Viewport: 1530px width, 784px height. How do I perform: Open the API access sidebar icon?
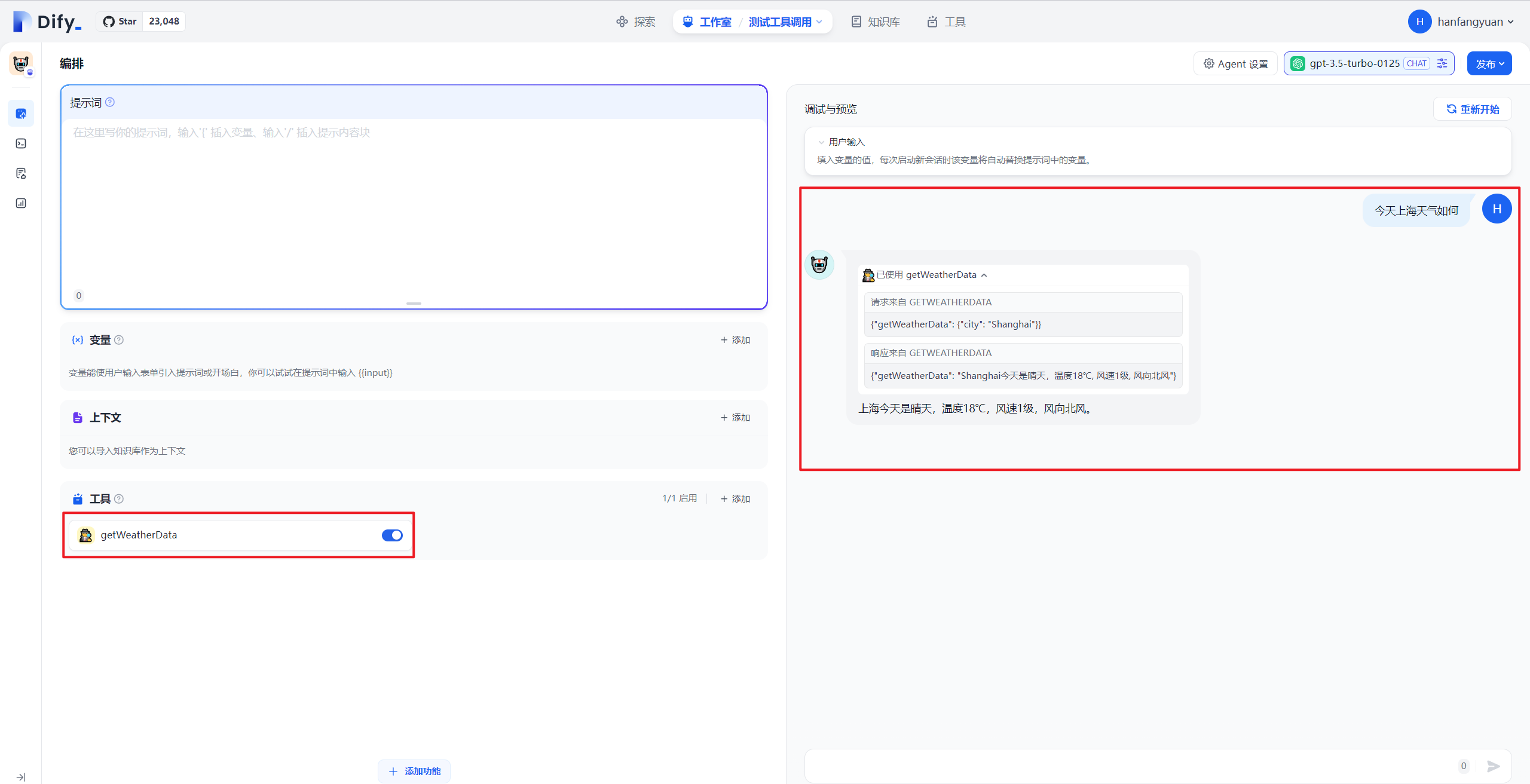click(x=21, y=143)
